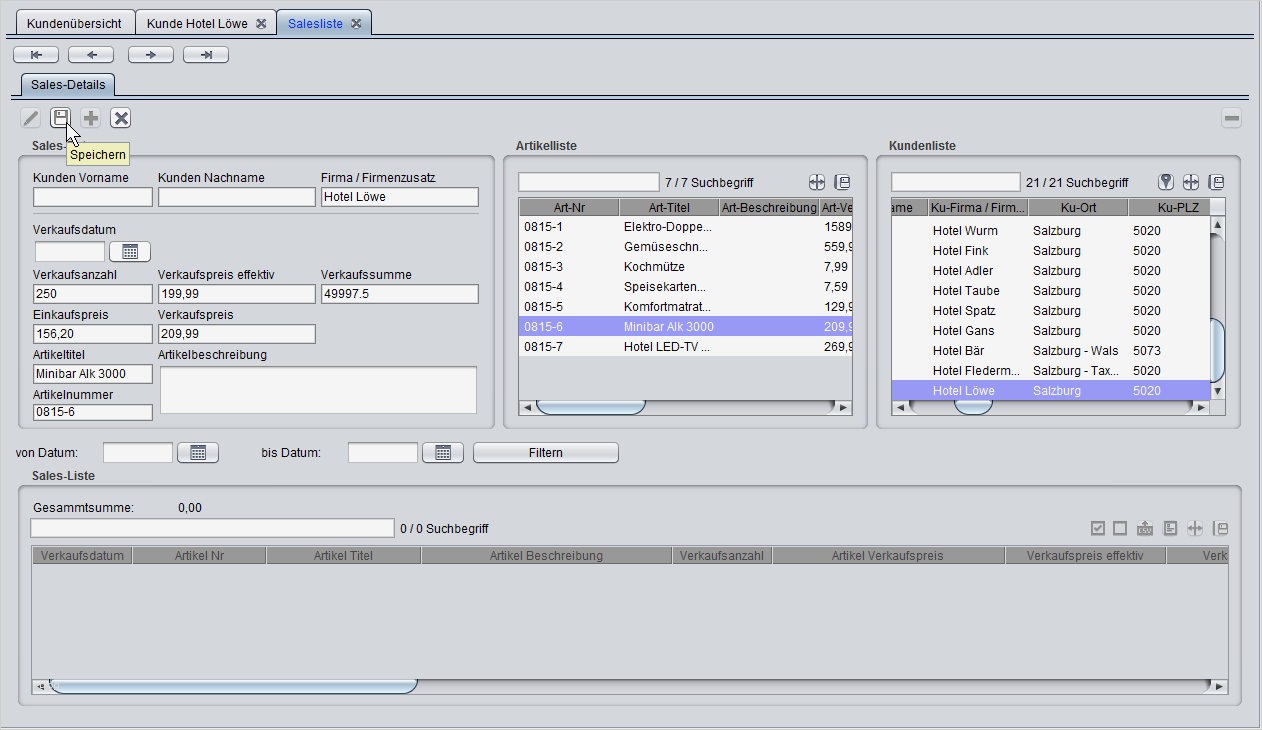Click the Artikelliste horizontal scrollbar thumb

coord(591,407)
